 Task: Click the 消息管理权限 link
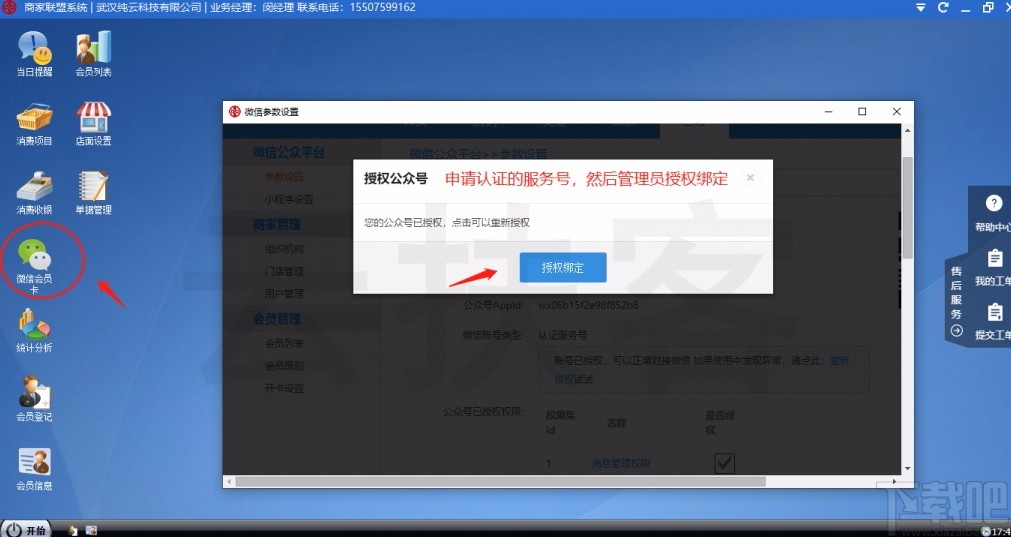[620, 463]
